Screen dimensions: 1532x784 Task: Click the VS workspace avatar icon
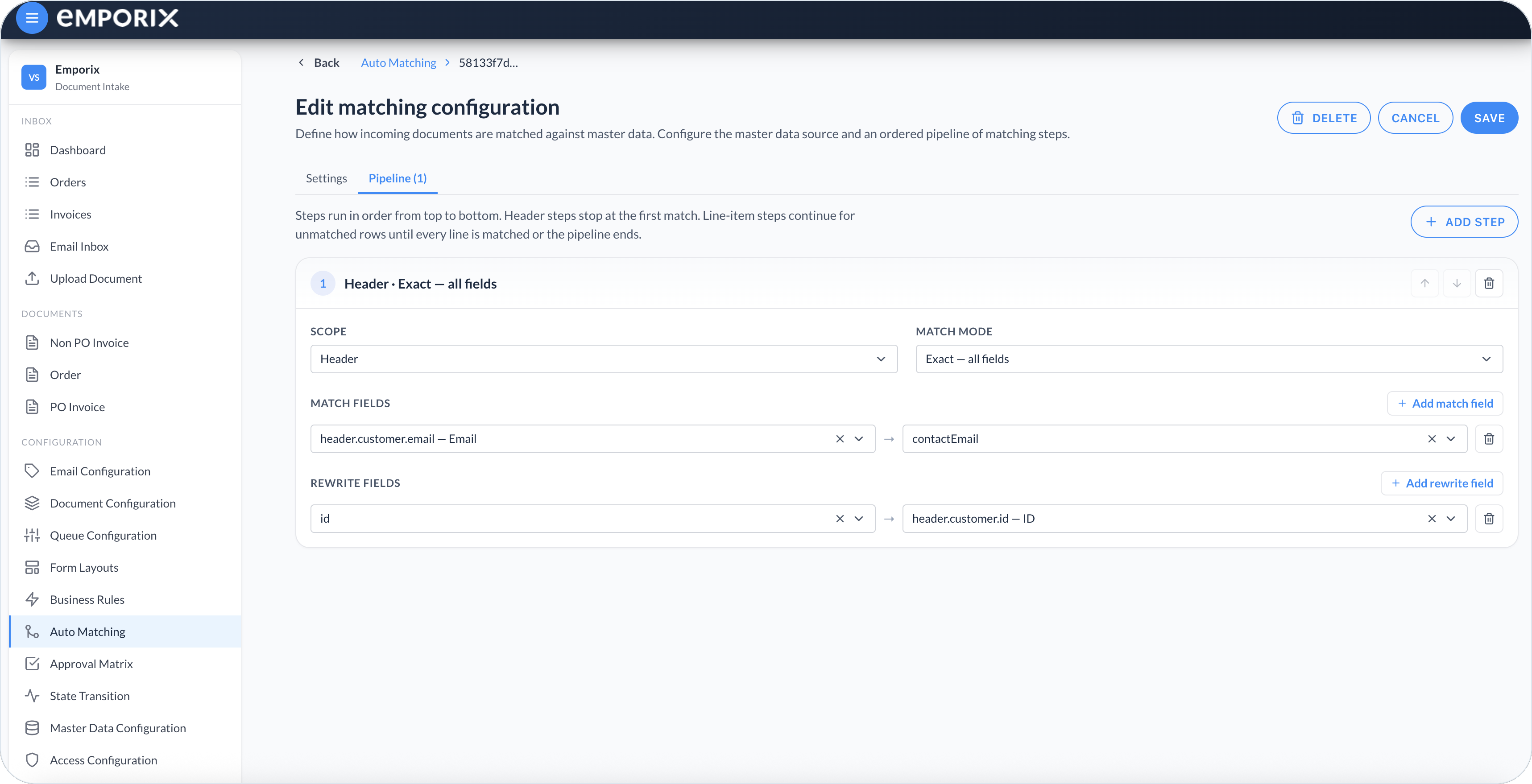click(34, 77)
